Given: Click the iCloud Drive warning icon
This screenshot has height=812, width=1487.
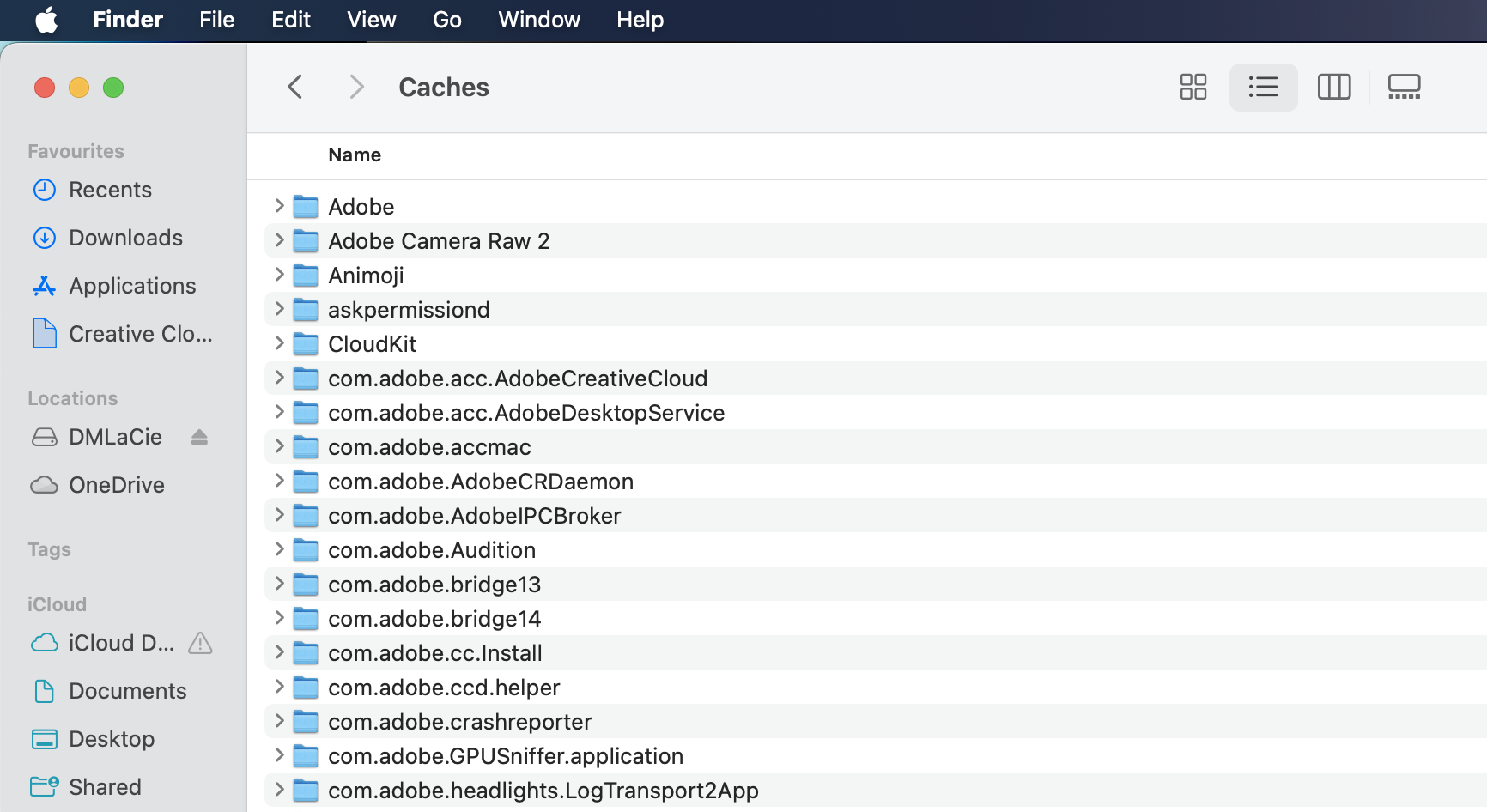Looking at the screenshot, I should pyautogui.click(x=200, y=643).
